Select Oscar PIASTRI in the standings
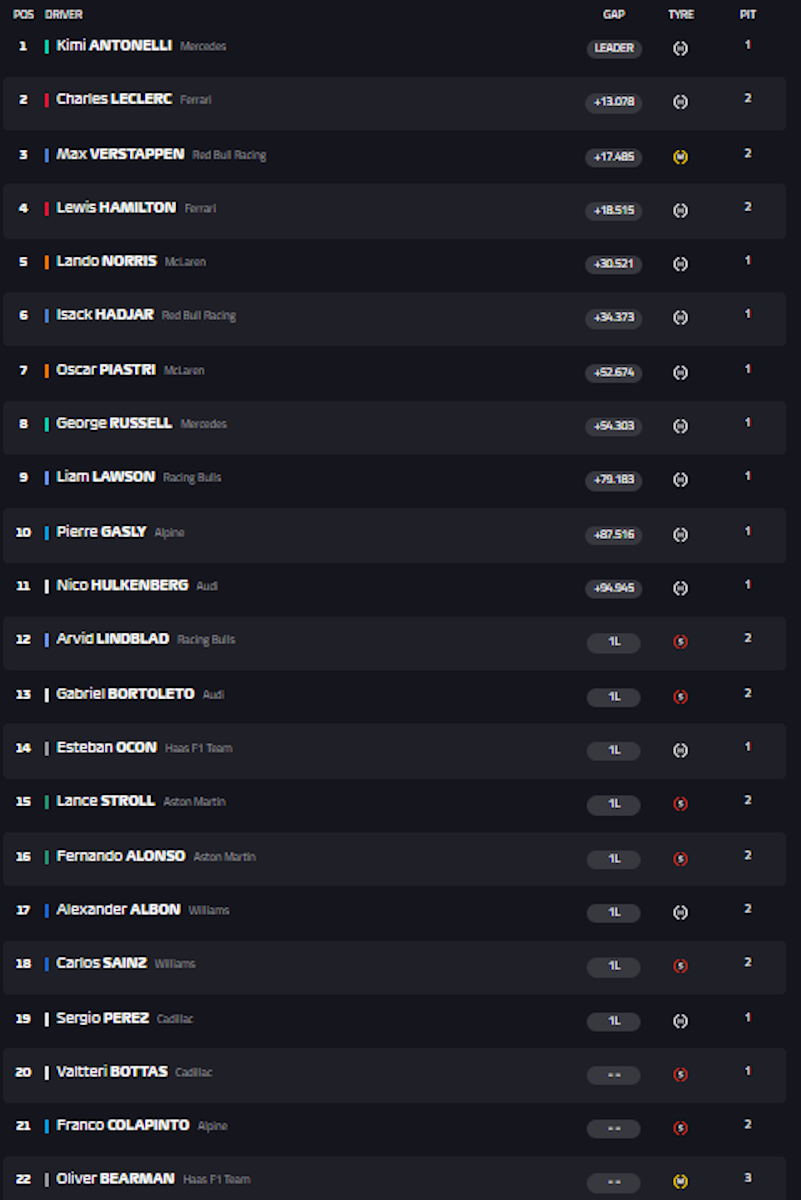This screenshot has width=801, height=1200. click(x=394, y=371)
